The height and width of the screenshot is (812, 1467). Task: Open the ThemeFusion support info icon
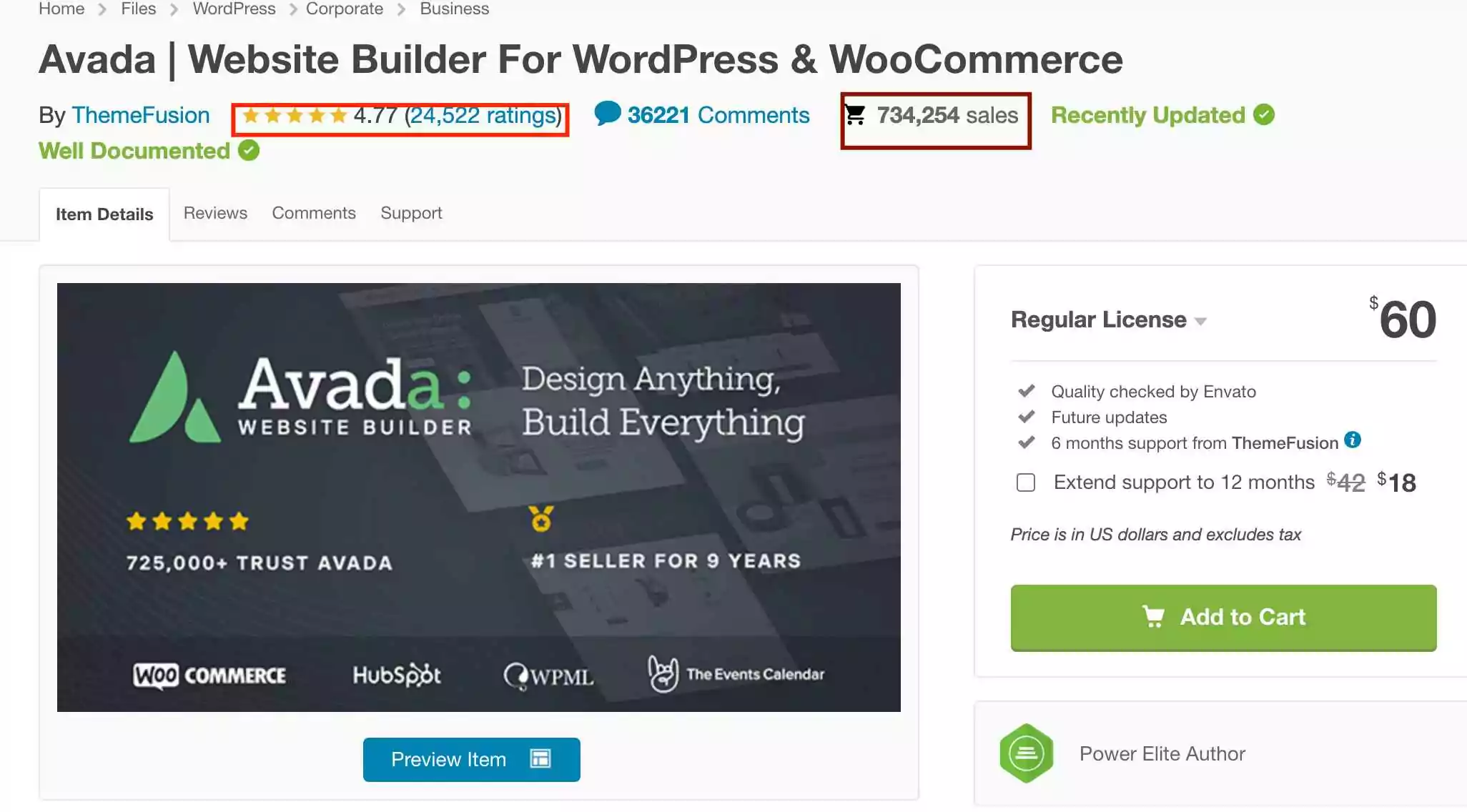pyautogui.click(x=1353, y=440)
